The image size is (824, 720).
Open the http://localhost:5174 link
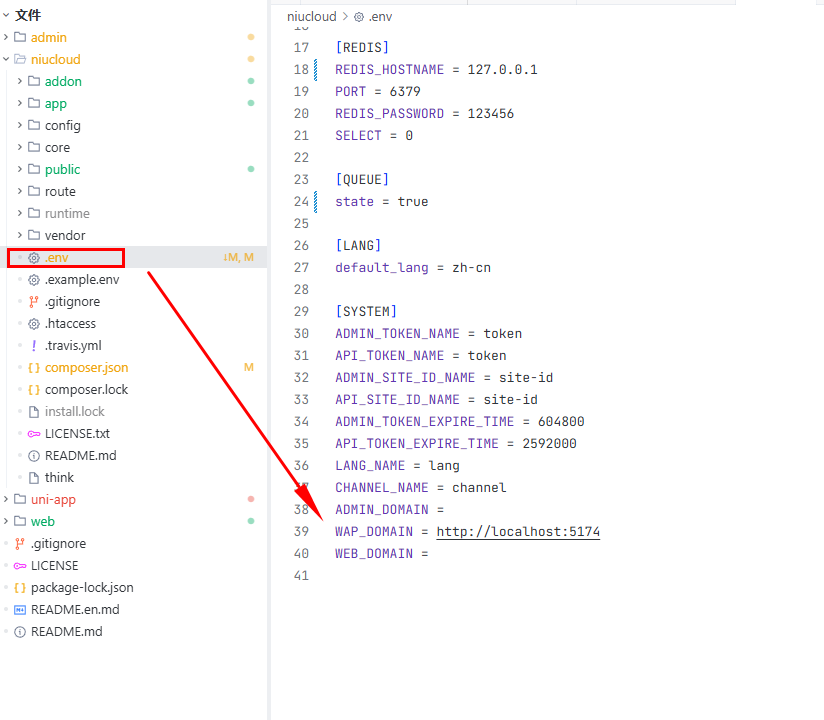517,532
